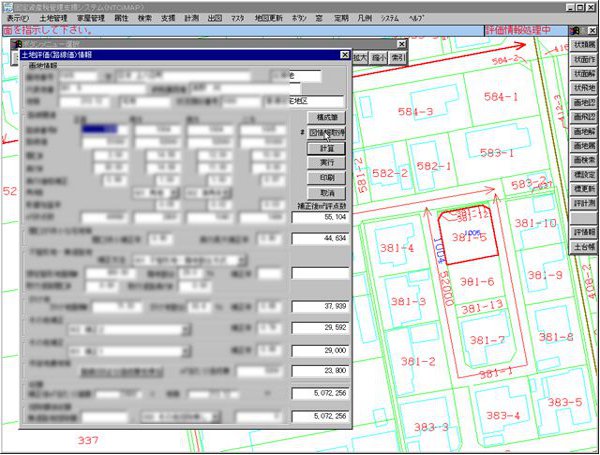Screen dimensions: 600x455
Task: Click the 面検索 button in side palette
Action: [x=584, y=160]
